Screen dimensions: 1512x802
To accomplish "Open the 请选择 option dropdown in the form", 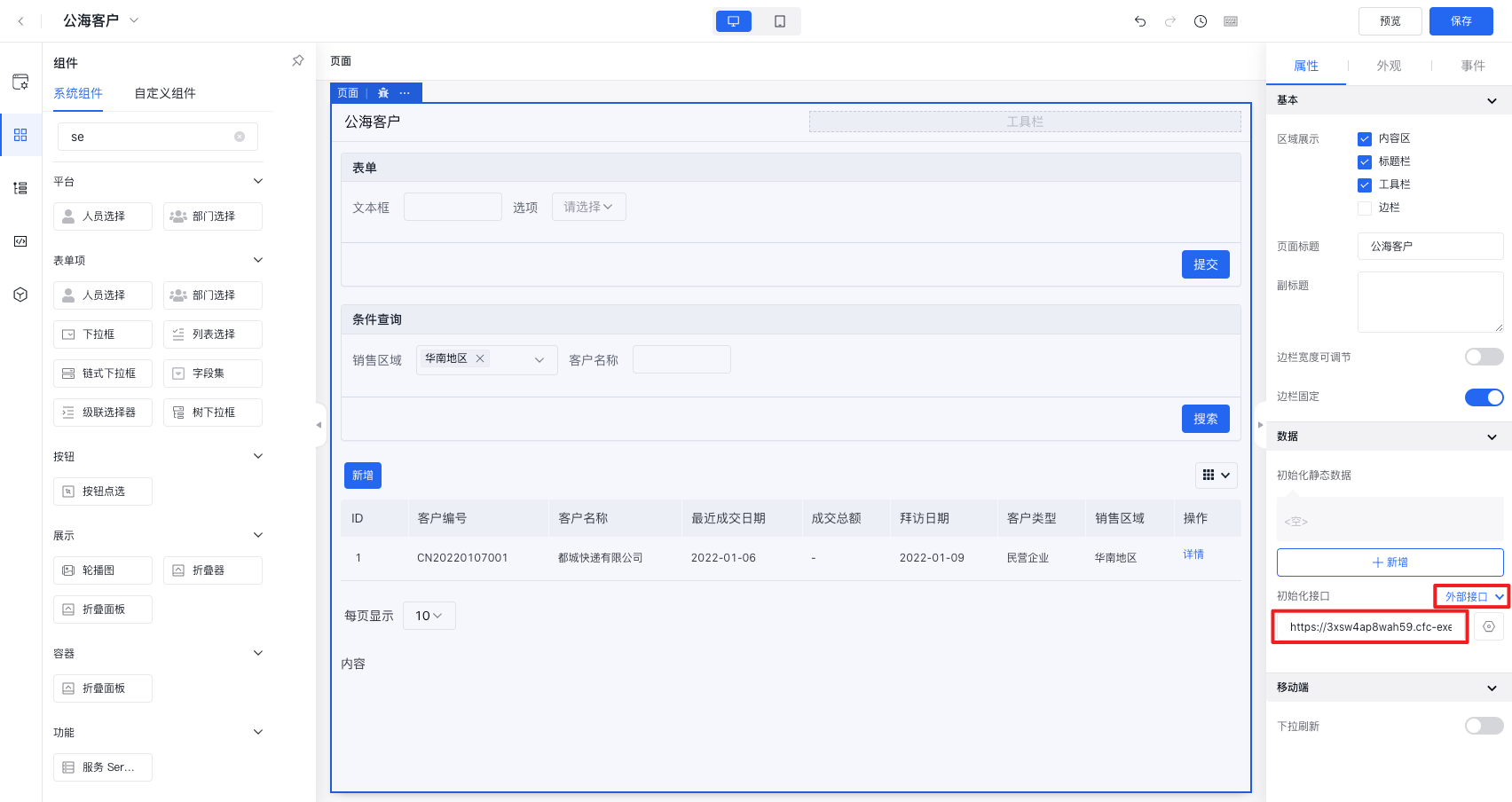I will [589, 207].
